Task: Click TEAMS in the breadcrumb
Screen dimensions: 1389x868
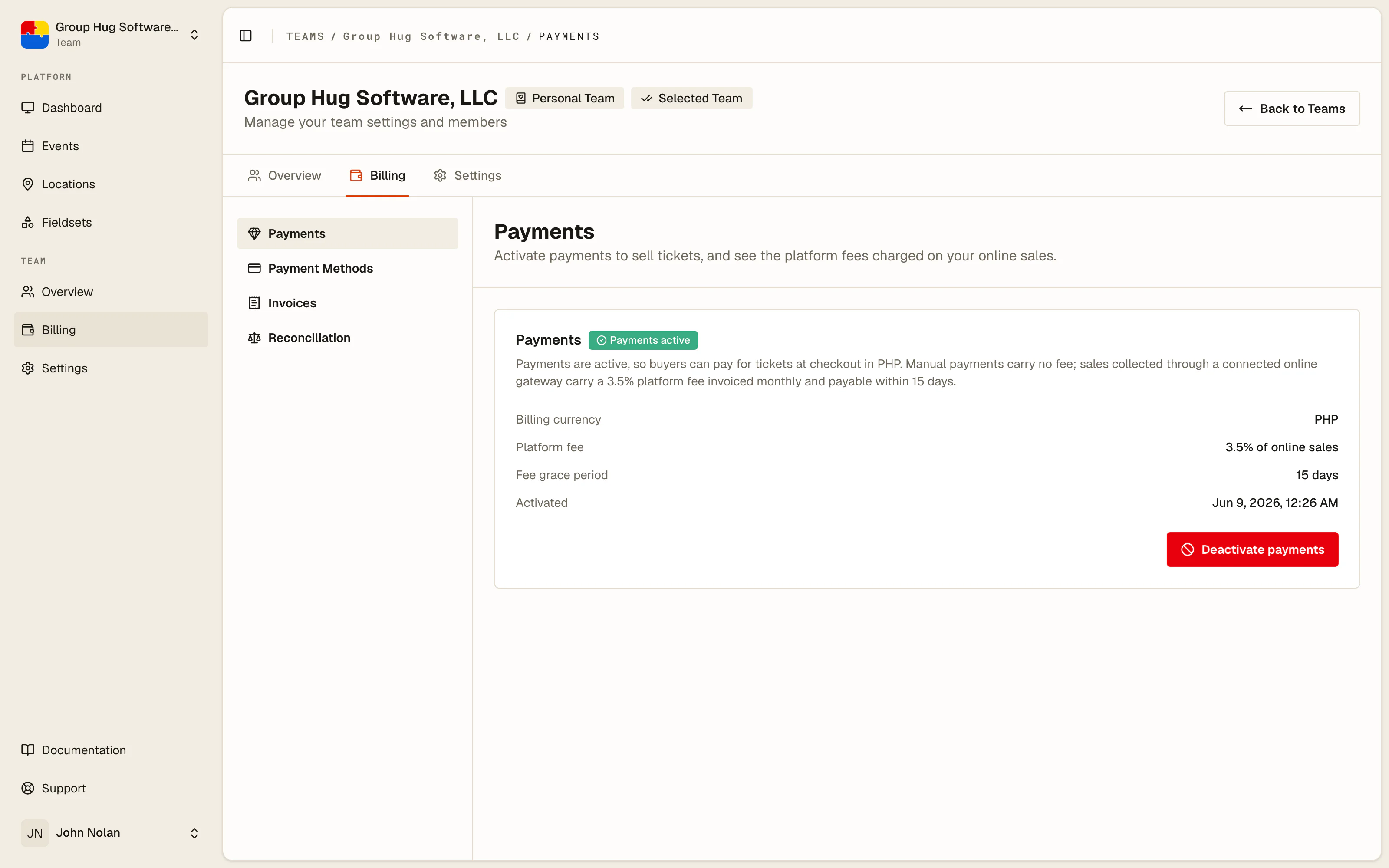Action: coord(305,36)
